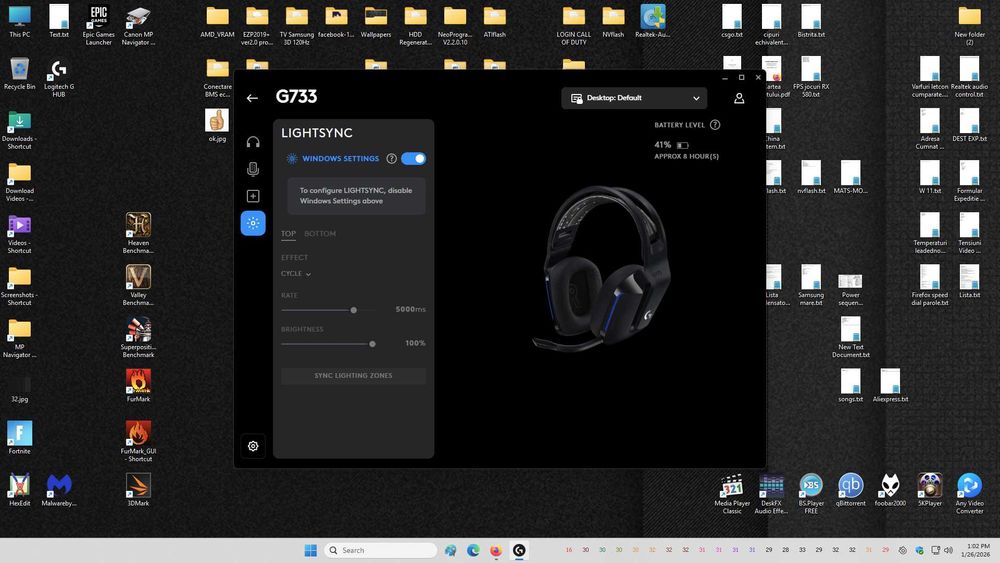Go back with the arrow beside G733
Viewport: 1000px width, 563px height.
point(252,98)
